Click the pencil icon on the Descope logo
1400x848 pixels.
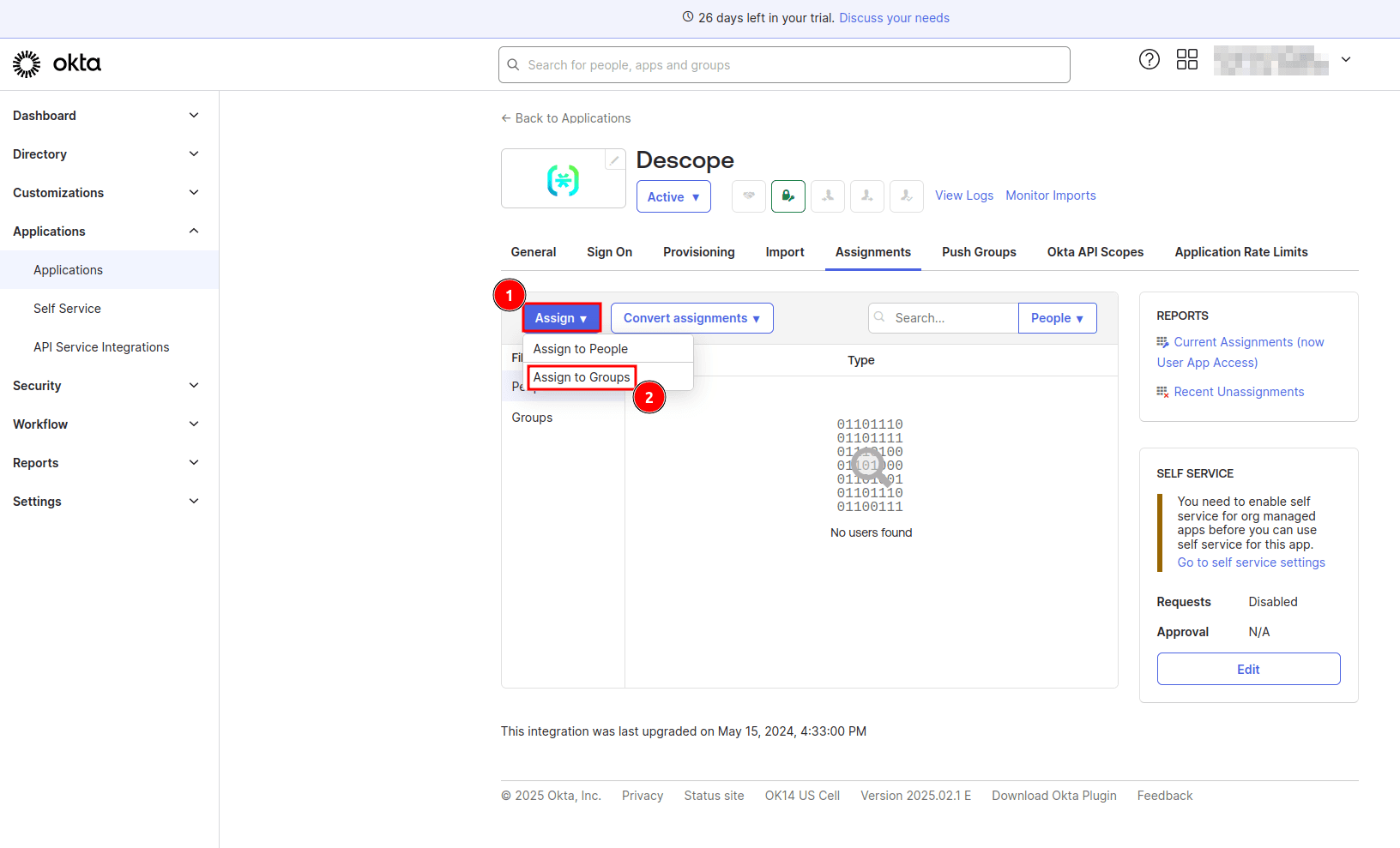(614, 159)
